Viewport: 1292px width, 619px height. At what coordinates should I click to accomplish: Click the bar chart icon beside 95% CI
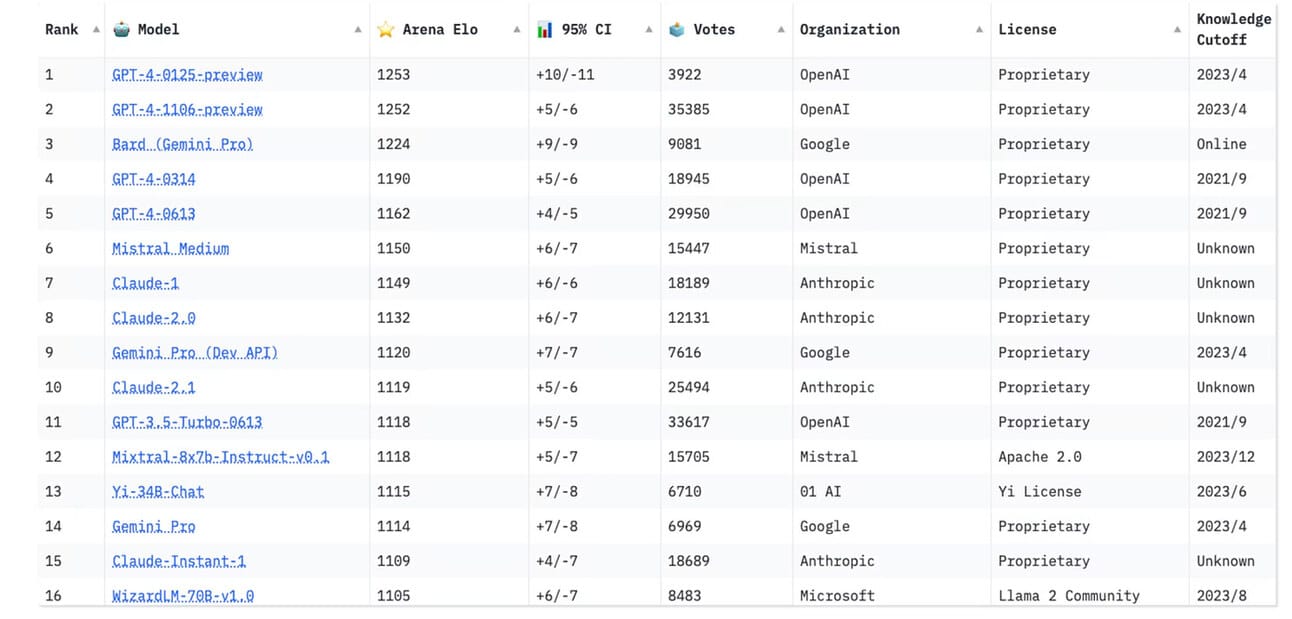click(544, 30)
